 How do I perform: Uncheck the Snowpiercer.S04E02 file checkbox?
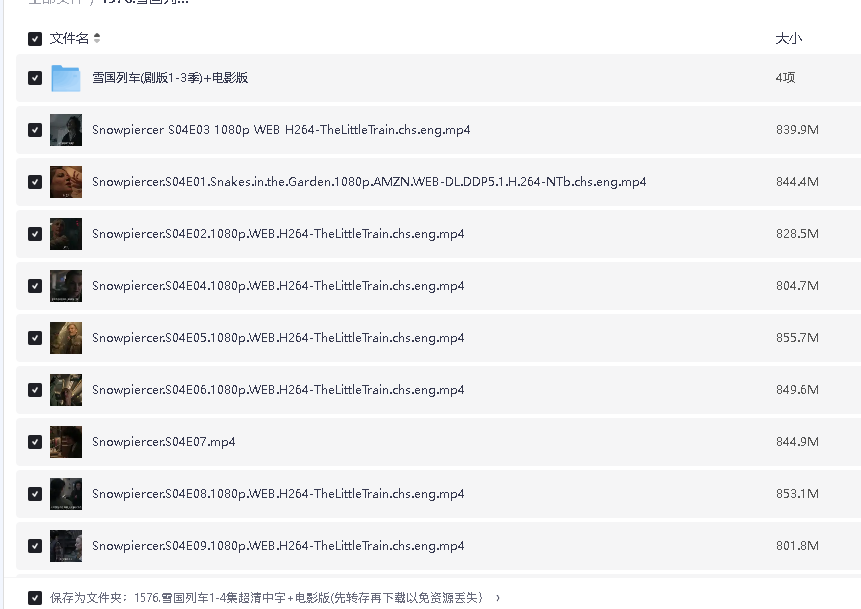point(33,233)
